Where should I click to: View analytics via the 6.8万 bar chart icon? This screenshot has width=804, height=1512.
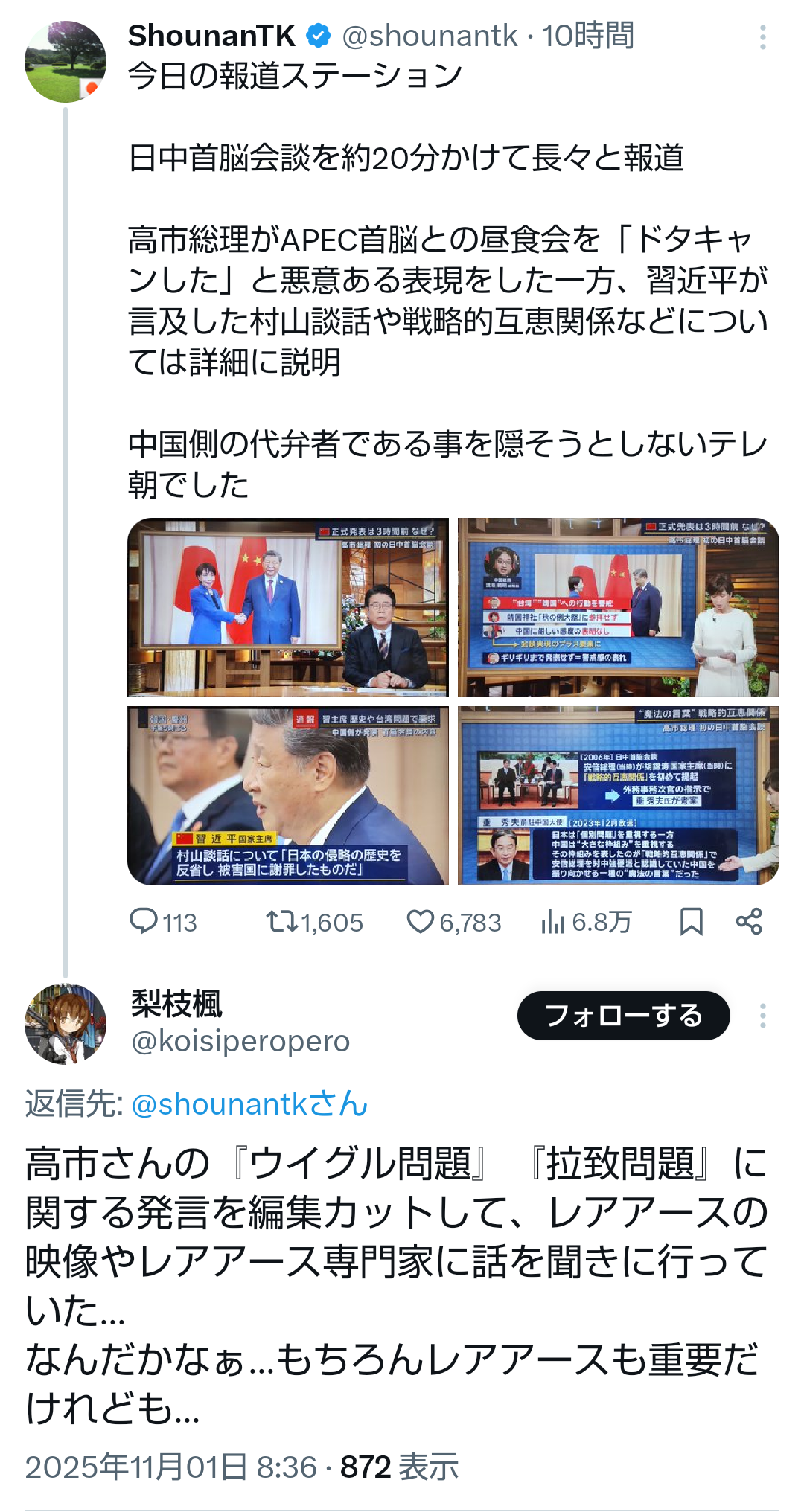tap(553, 922)
